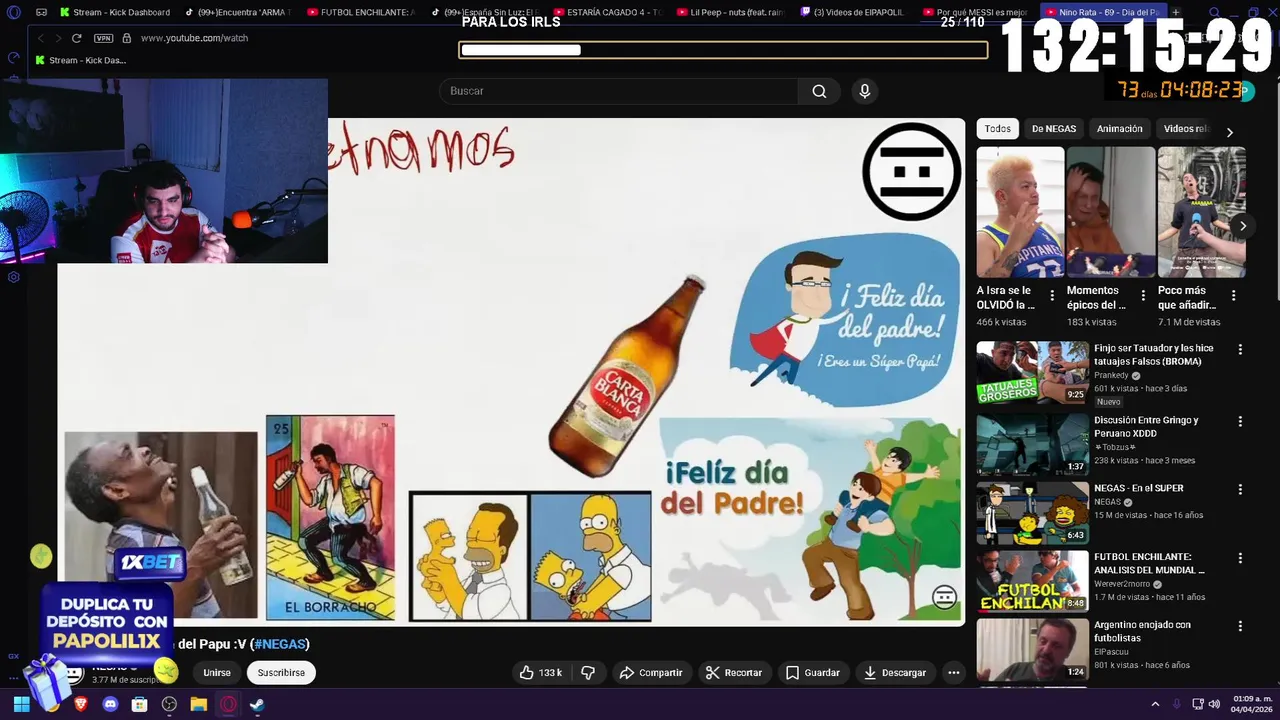This screenshot has width=1280, height=720.
Task: Click the Suscribirse button
Action: [281, 673]
